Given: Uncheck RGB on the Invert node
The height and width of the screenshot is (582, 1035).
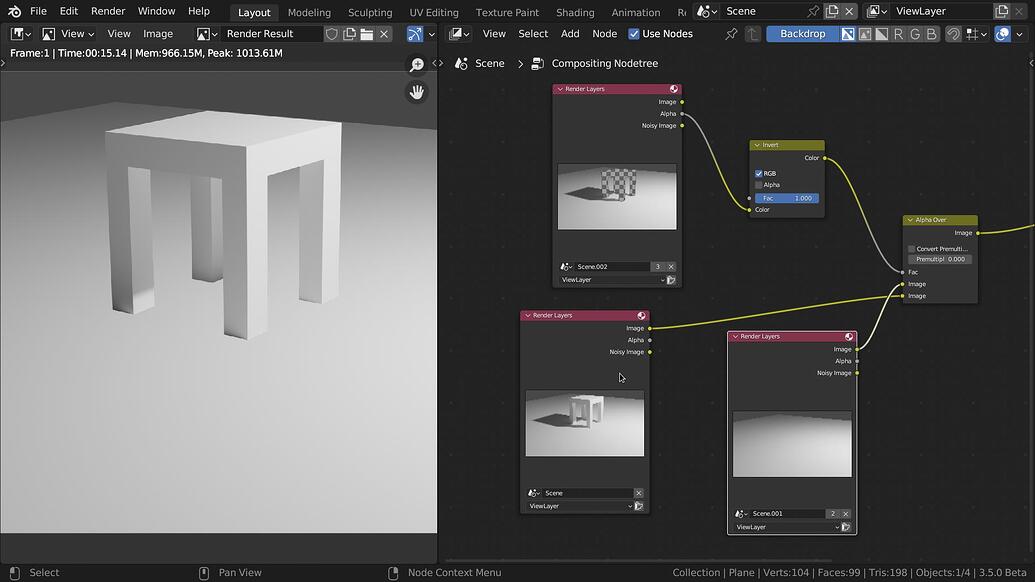Looking at the screenshot, I should pyautogui.click(x=758, y=174).
